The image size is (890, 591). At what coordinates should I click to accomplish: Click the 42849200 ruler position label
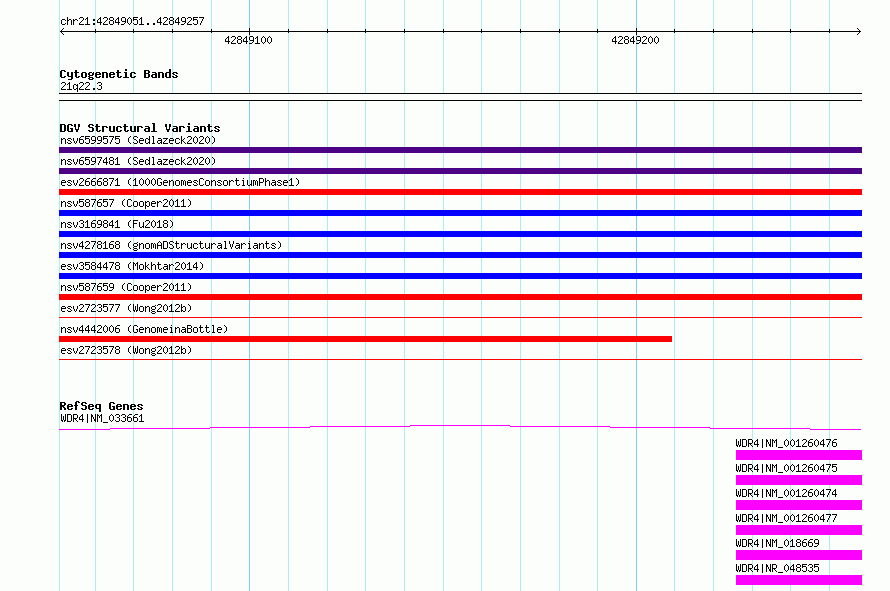[x=635, y=40]
